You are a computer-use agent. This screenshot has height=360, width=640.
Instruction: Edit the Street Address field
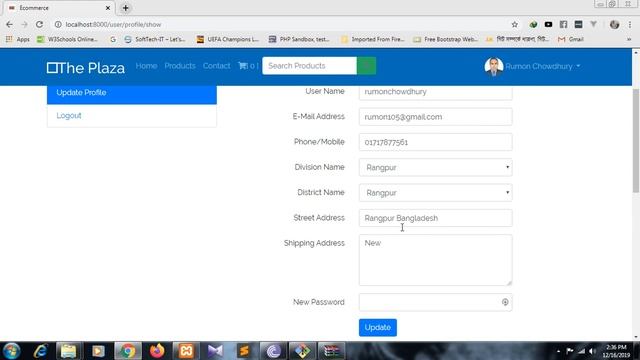(436, 218)
